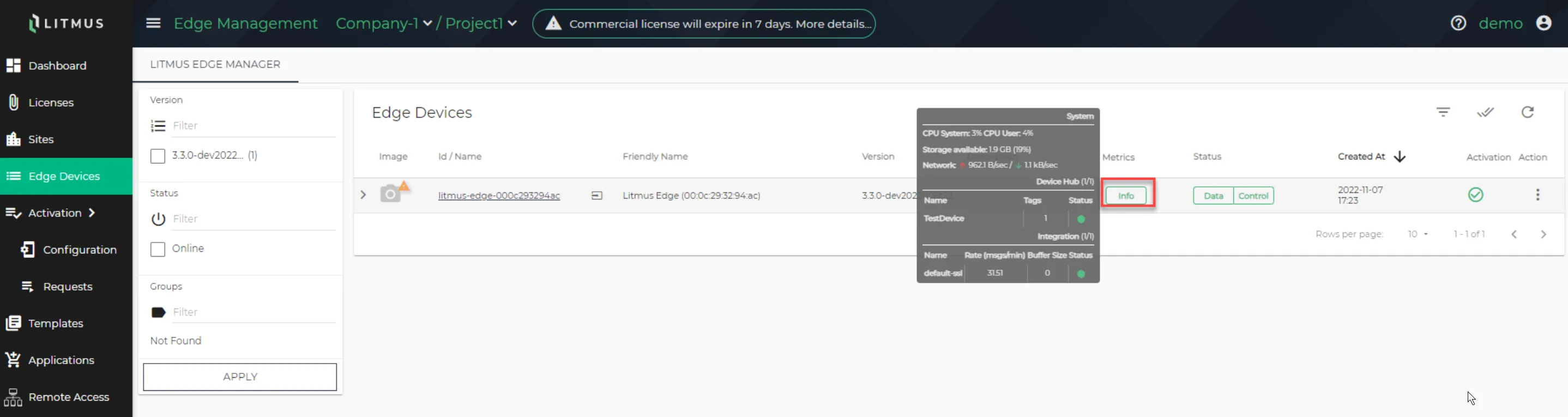Open the hamburger navigation menu
The height and width of the screenshot is (417, 1568).
153,23
